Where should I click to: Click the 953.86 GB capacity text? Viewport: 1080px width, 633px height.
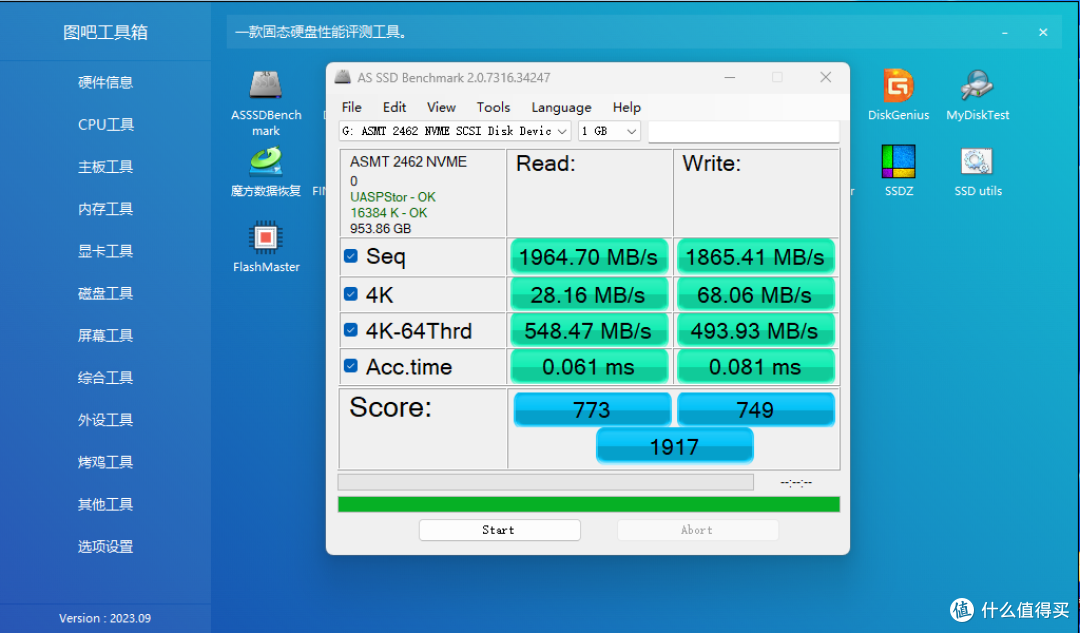click(380, 229)
